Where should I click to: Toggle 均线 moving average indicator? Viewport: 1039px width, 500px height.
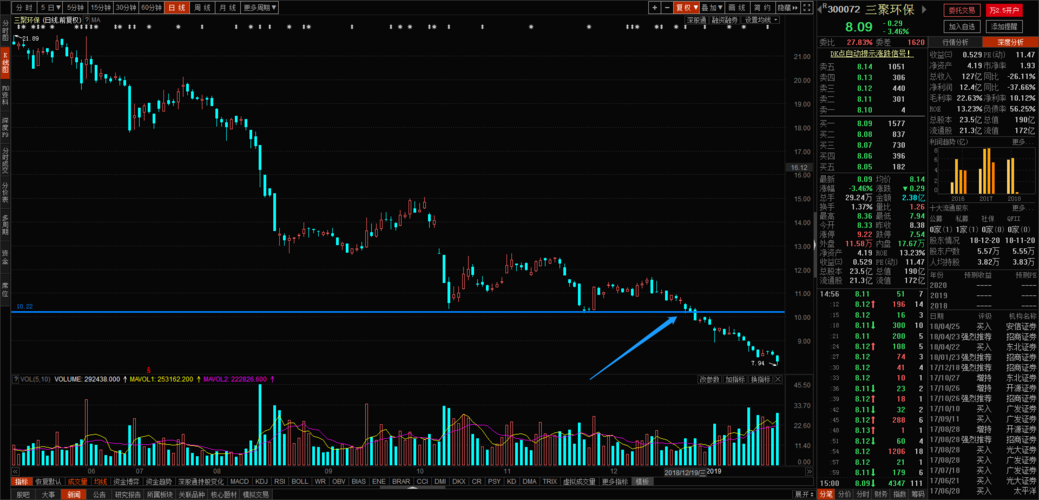(x=101, y=481)
